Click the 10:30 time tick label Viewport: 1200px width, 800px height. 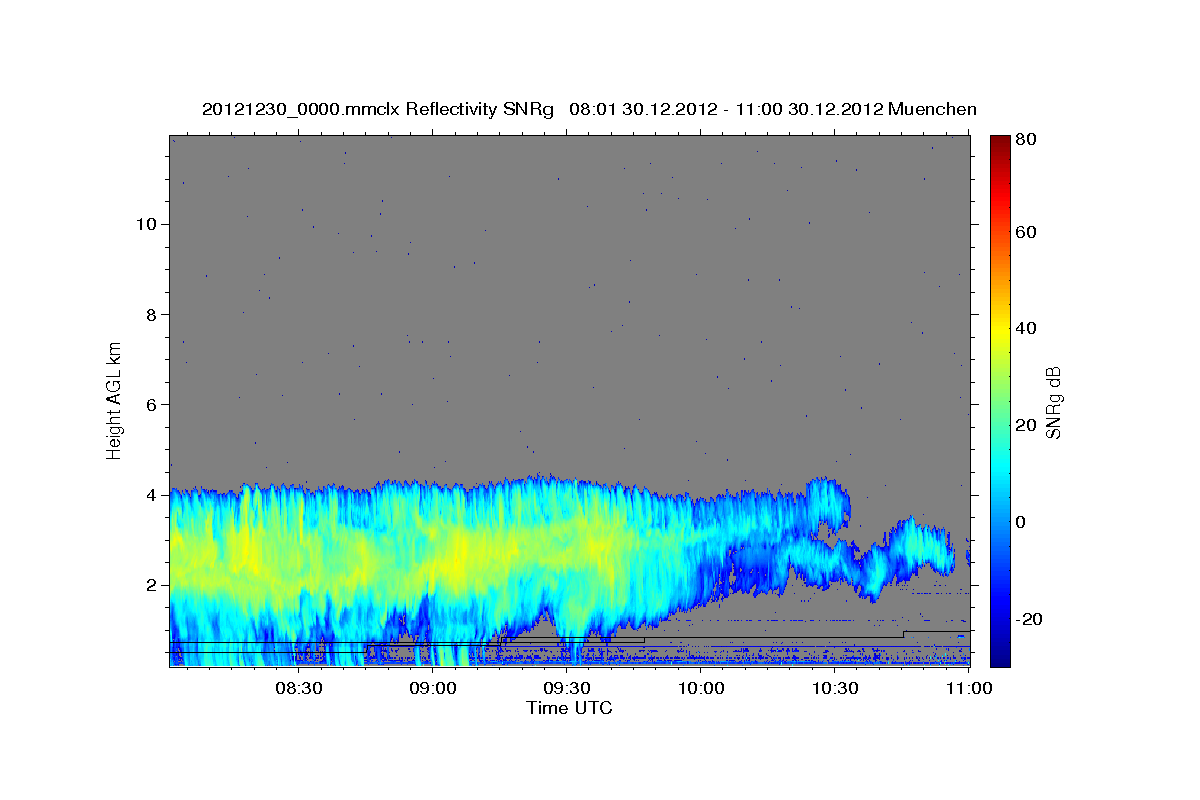834,688
